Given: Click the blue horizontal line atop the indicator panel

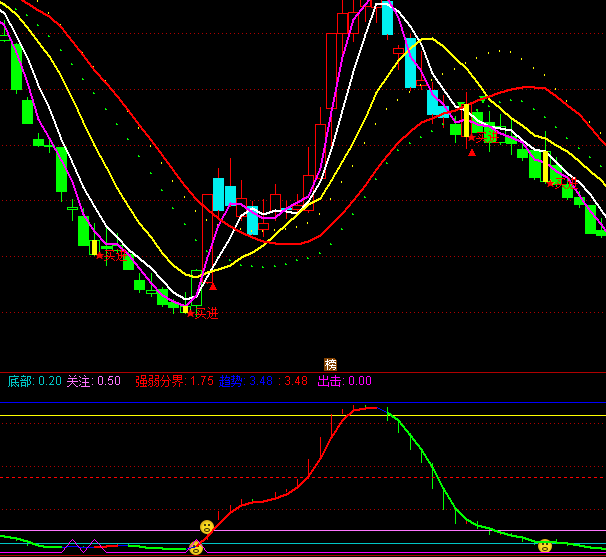Looking at the screenshot, I should (300, 403).
